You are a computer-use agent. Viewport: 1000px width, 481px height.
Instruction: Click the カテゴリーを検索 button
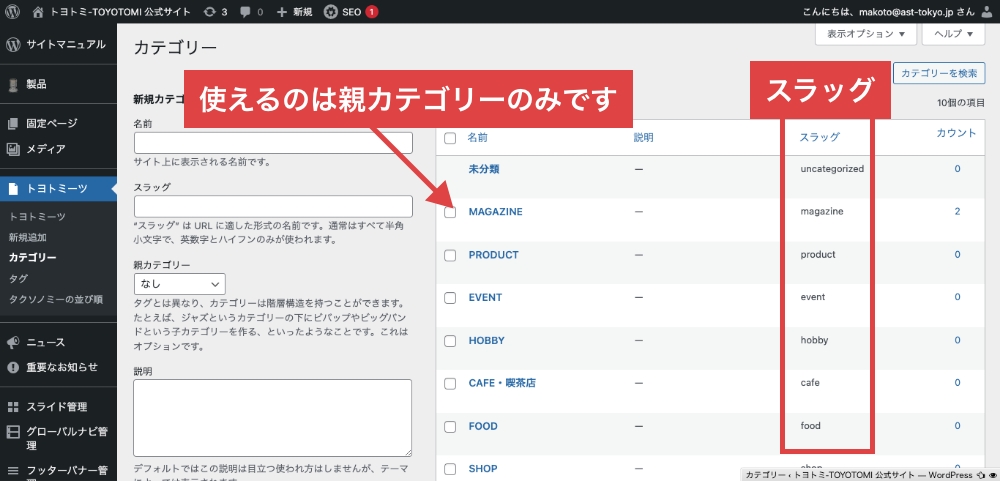[939, 73]
